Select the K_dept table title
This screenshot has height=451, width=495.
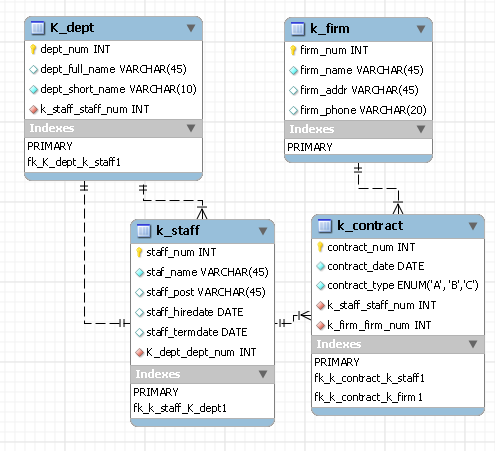point(72,28)
